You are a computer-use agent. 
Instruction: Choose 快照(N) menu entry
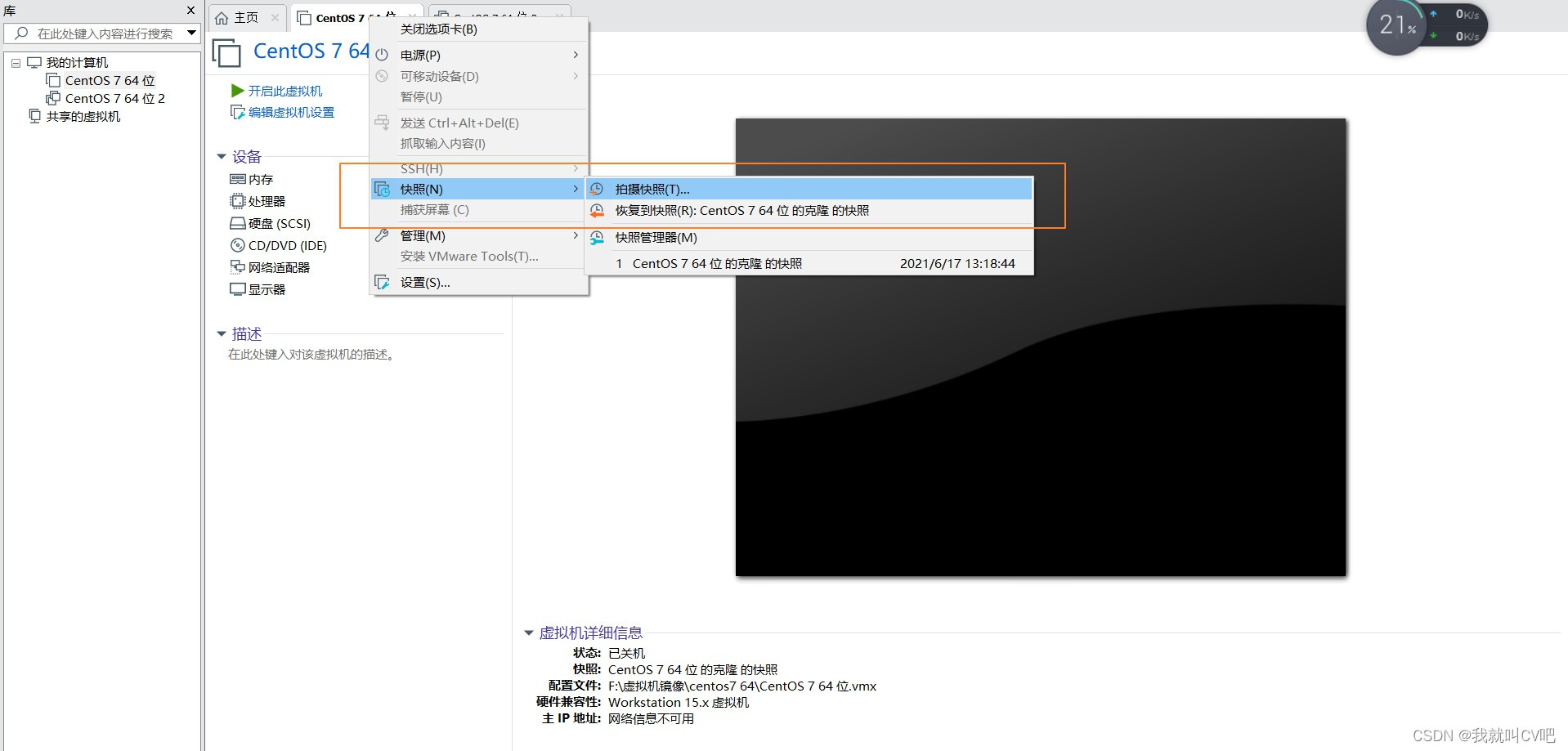click(x=479, y=190)
